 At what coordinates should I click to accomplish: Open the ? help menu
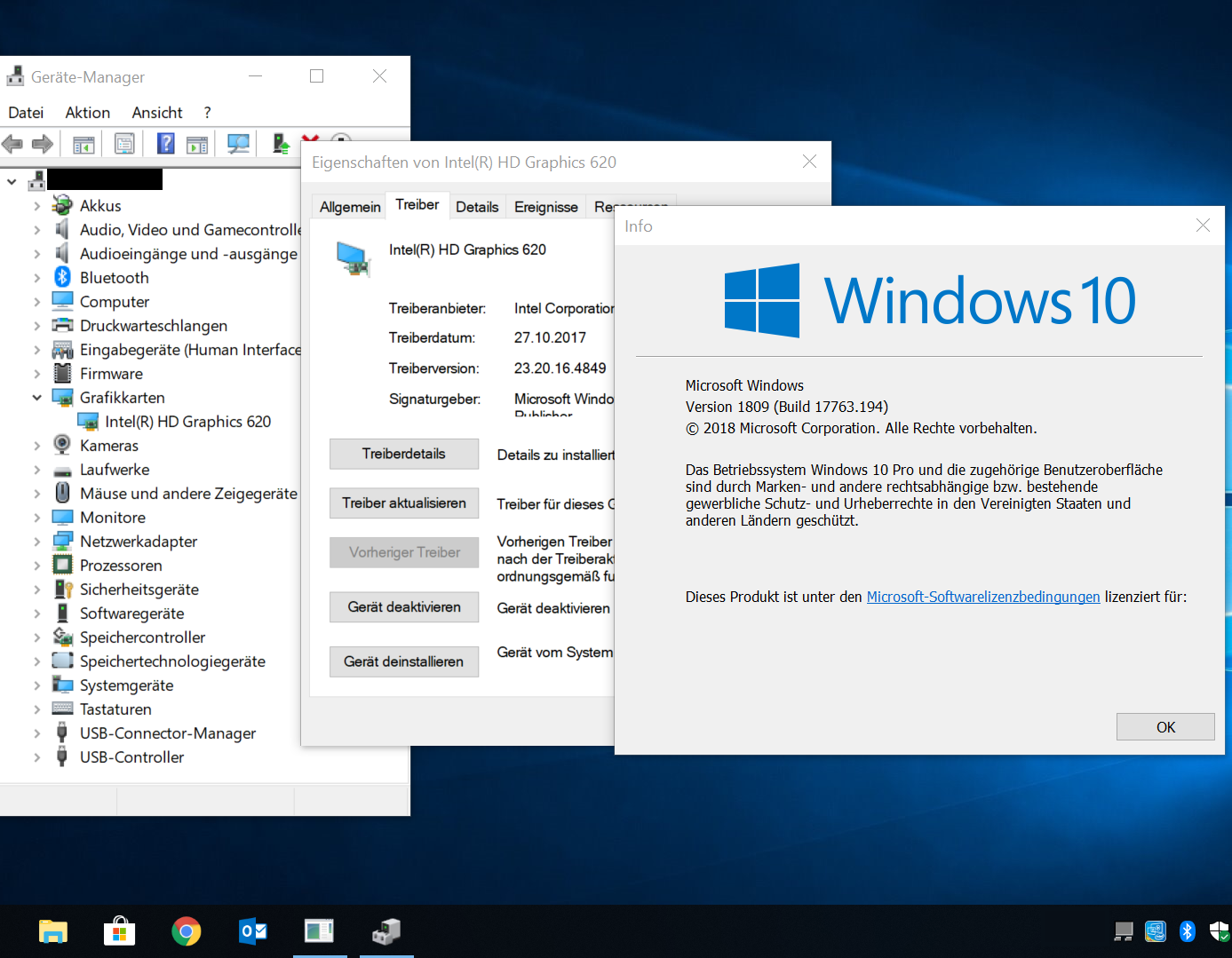[x=207, y=113]
